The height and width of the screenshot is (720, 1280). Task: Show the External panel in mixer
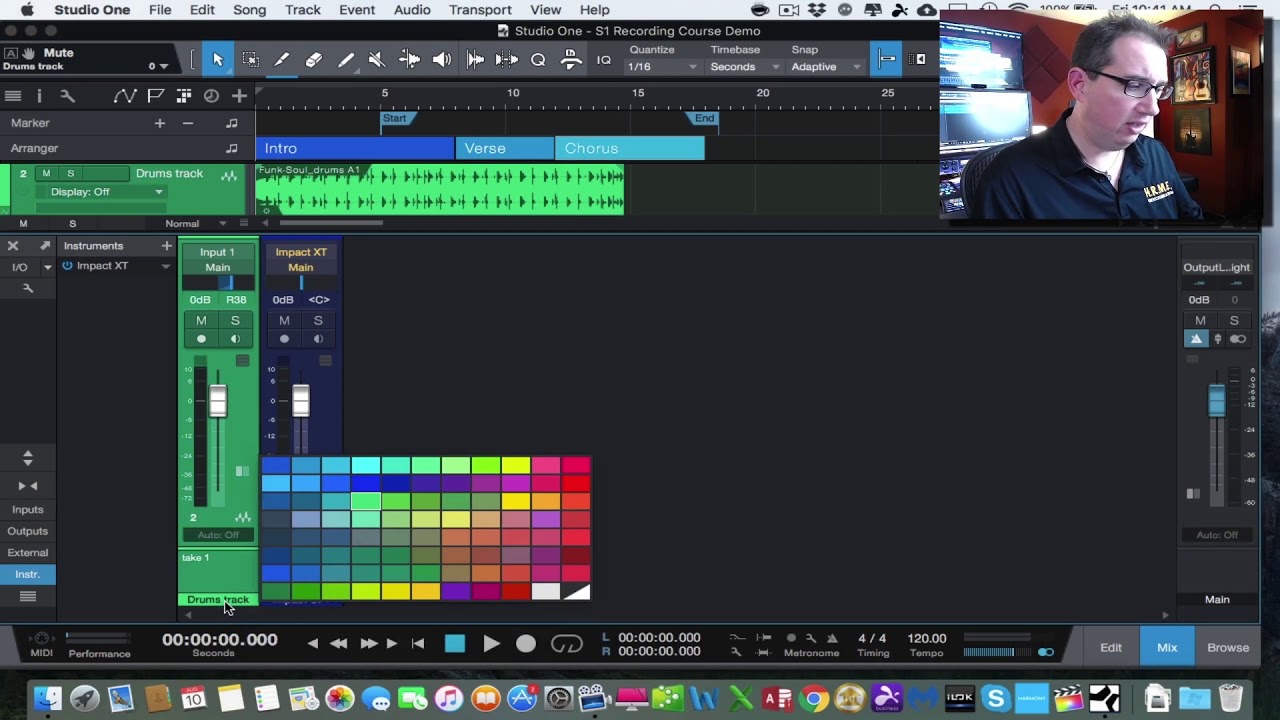(x=28, y=553)
